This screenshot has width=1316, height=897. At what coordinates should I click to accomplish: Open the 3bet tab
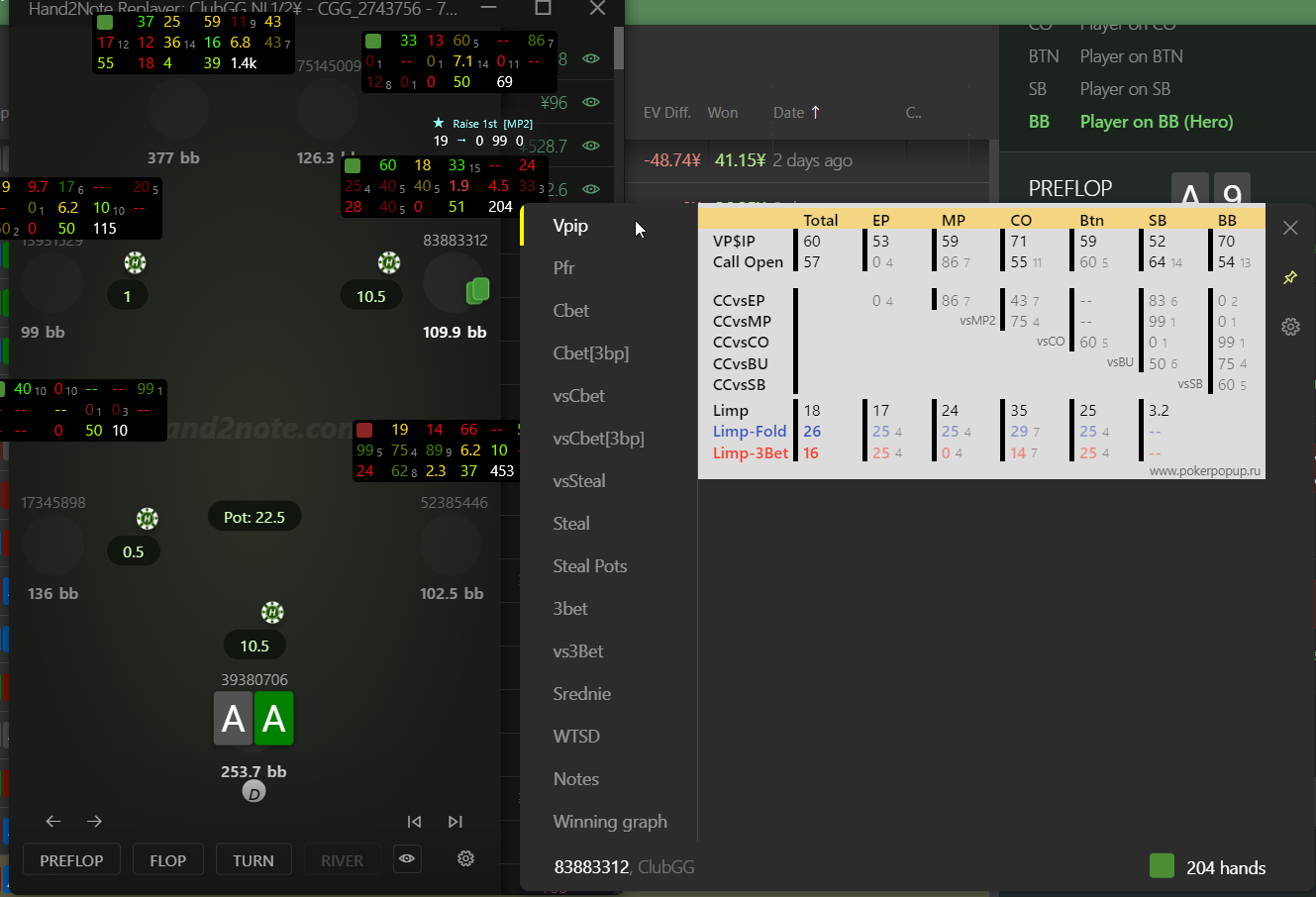click(570, 609)
